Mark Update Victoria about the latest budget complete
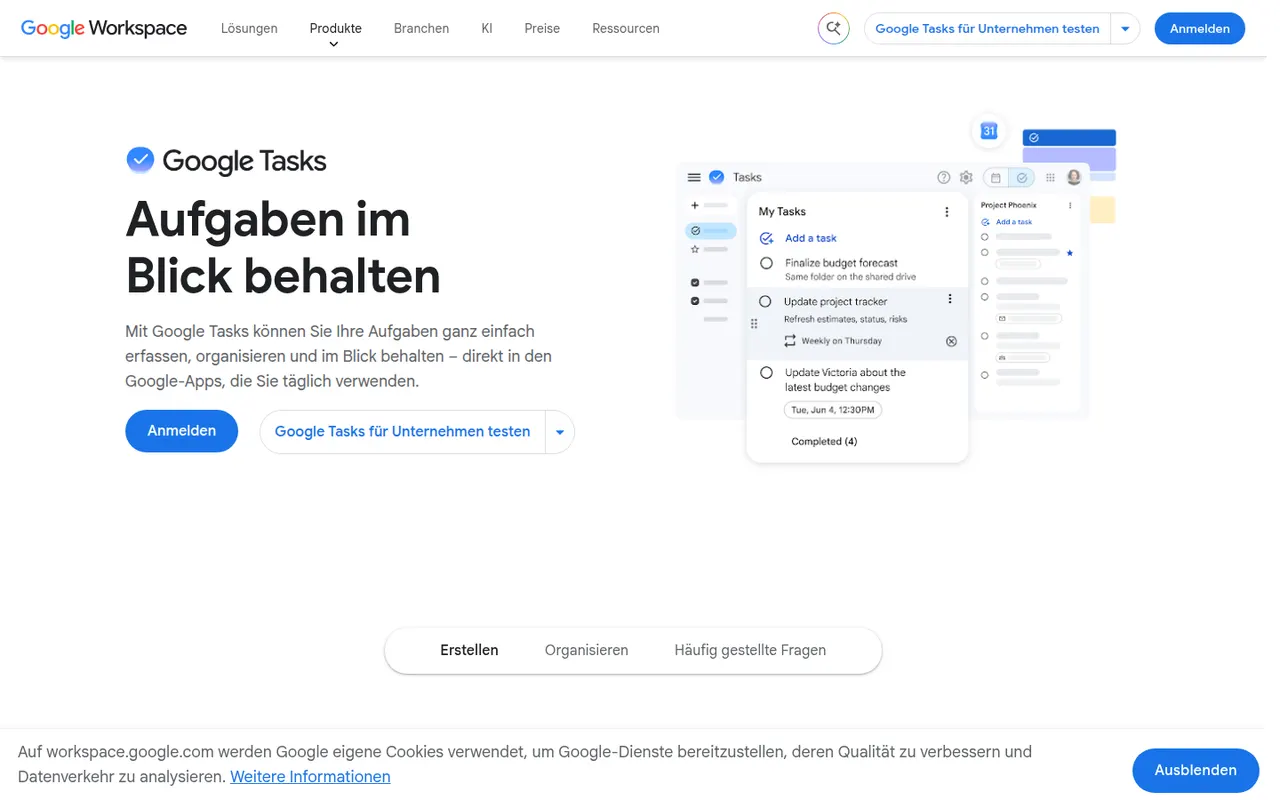1280x800 pixels. 766,373
